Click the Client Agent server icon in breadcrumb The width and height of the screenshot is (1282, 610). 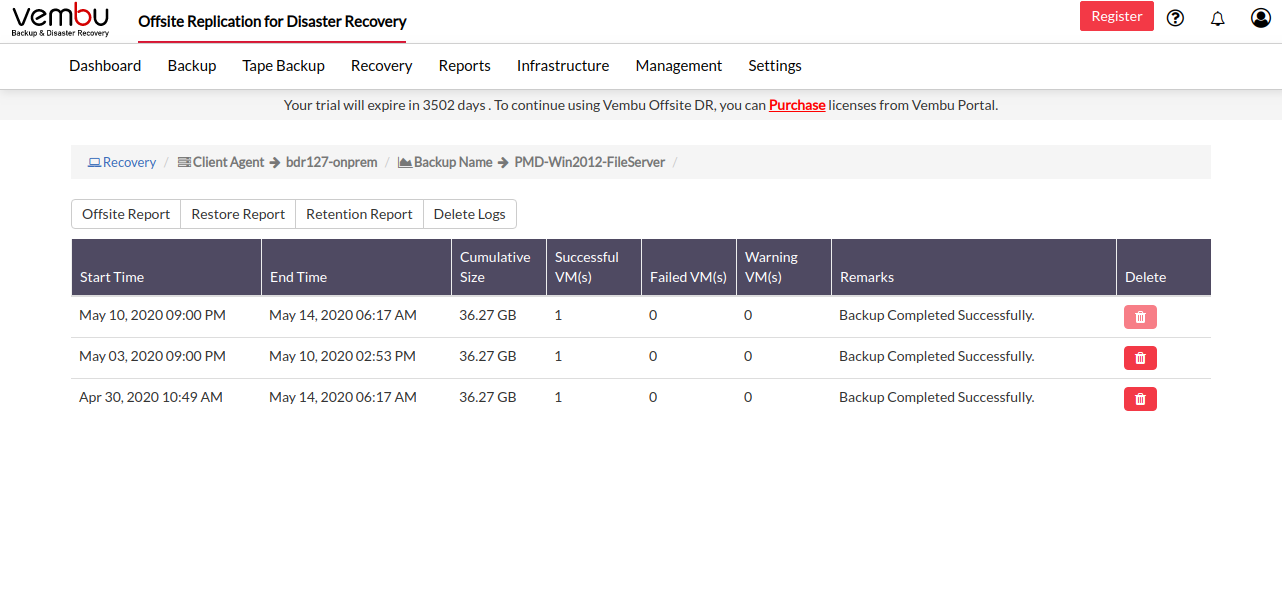[184, 162]
